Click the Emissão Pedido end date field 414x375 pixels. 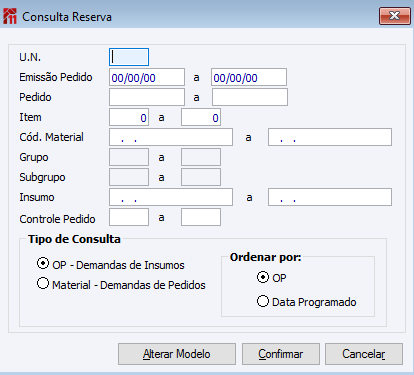click(249, 77)
